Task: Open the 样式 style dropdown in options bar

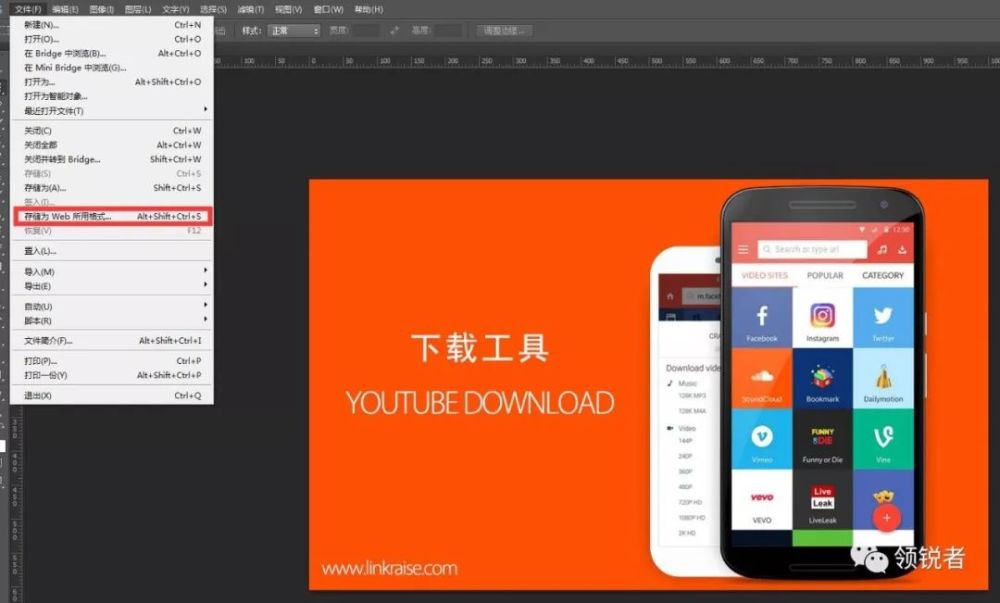Action: tap(295, 31)
